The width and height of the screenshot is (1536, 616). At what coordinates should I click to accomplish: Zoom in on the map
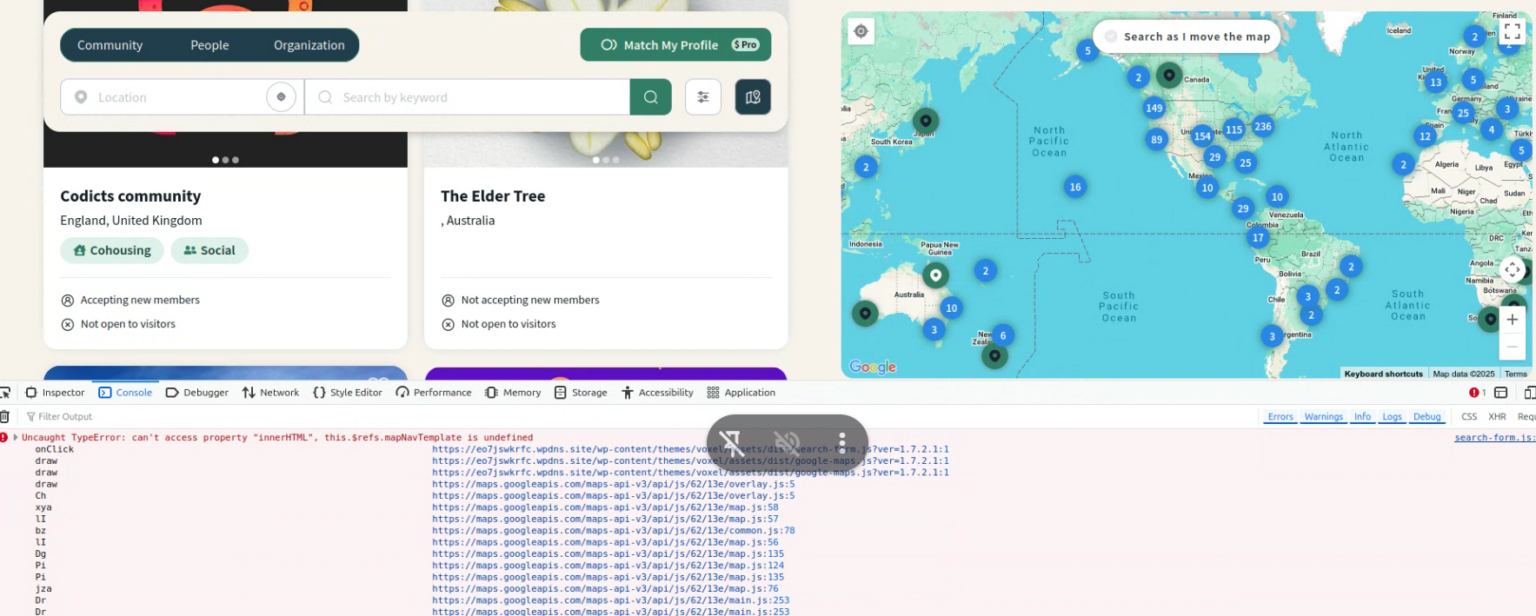[x=1512, y=320]
